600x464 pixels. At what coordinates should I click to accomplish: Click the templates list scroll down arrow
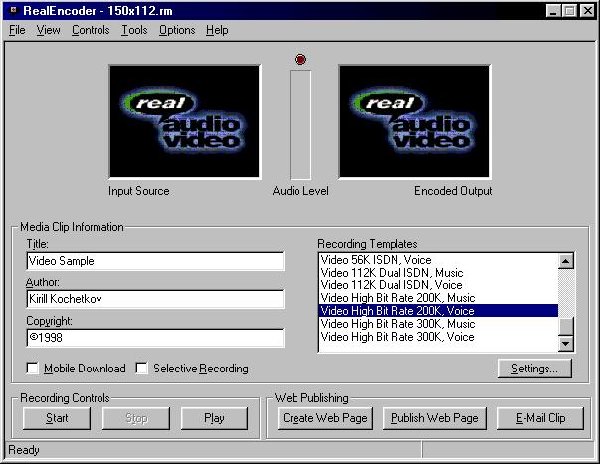(566, 344)
